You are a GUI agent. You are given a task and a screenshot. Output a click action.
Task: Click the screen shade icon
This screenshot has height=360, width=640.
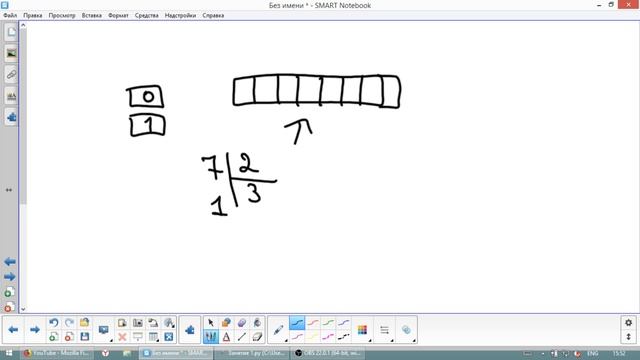(x=138, y=337)
